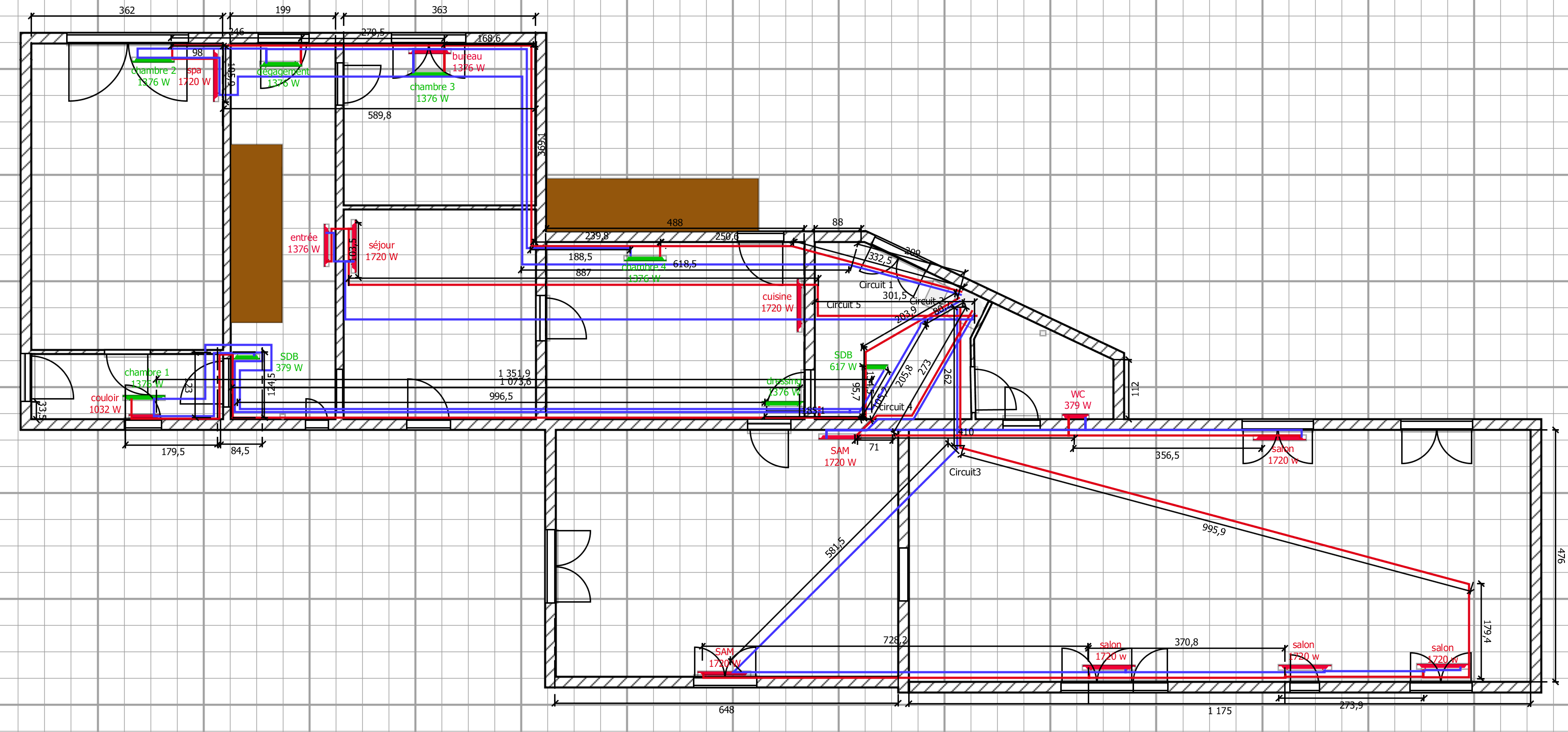Select the chambre 3 1376 W label
1568x732 pixels.
coord(432,93)
